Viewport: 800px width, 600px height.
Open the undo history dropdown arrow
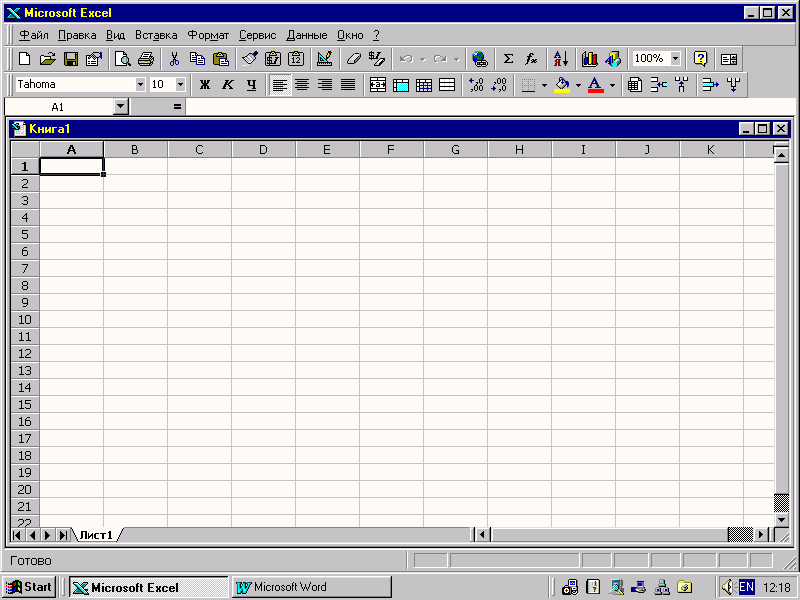coord(422,59)
